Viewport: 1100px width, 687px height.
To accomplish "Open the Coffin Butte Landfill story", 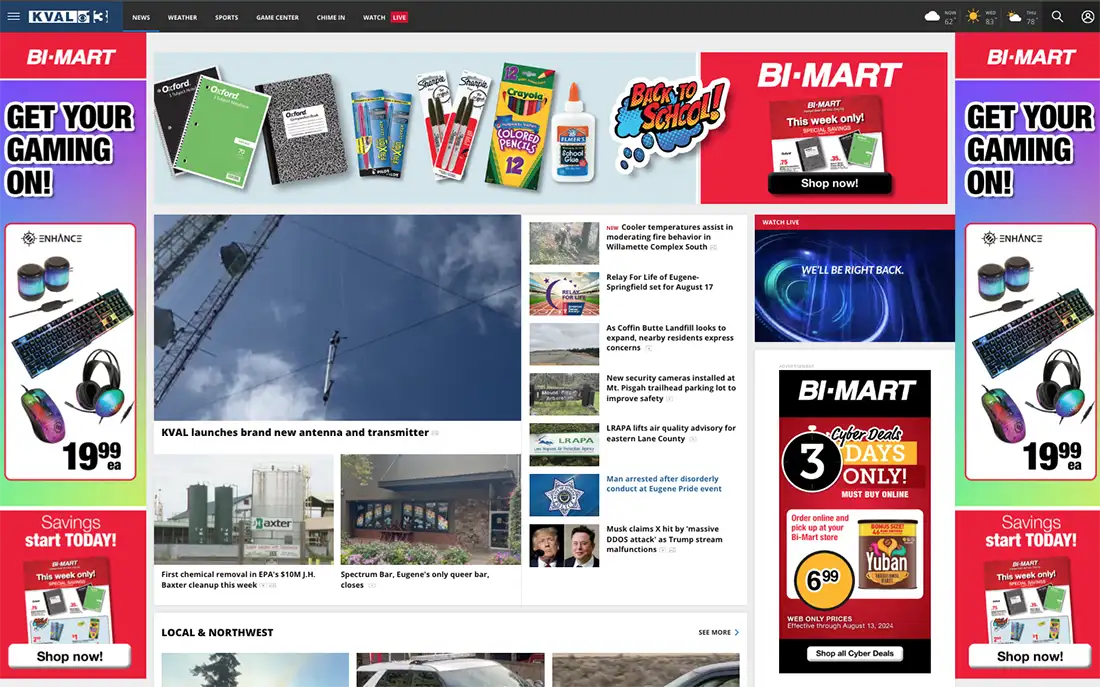I will 670,338.
